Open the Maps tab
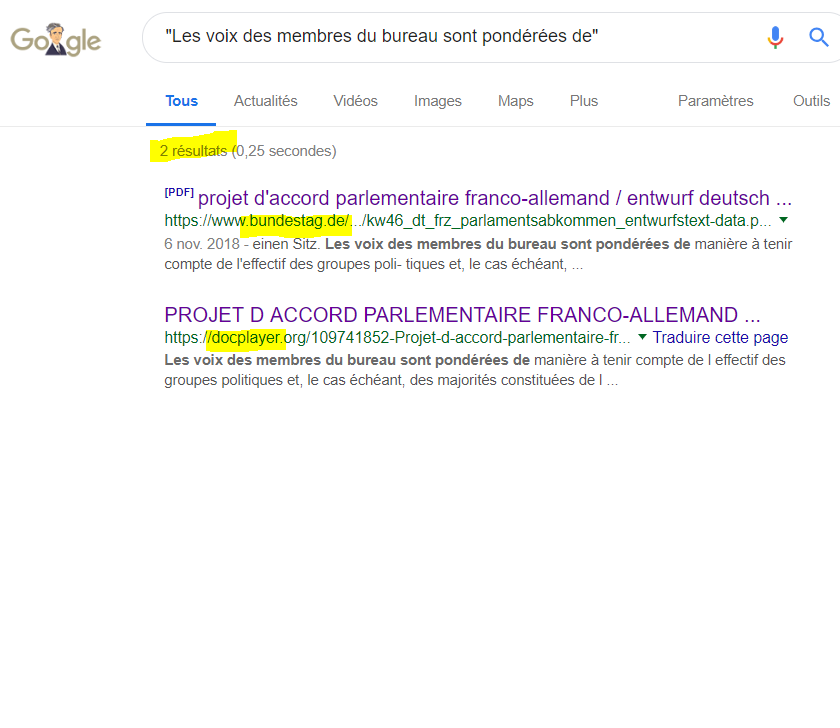This screenshot has width=840, height=728. tap(515, 101)
